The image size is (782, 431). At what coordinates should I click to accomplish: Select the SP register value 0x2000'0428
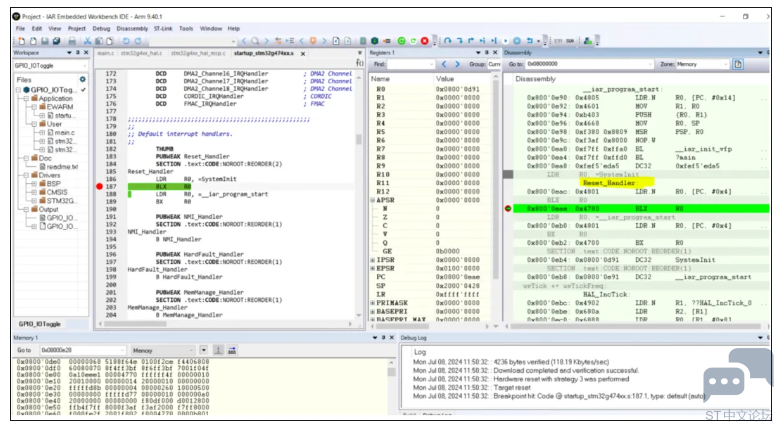457,286
